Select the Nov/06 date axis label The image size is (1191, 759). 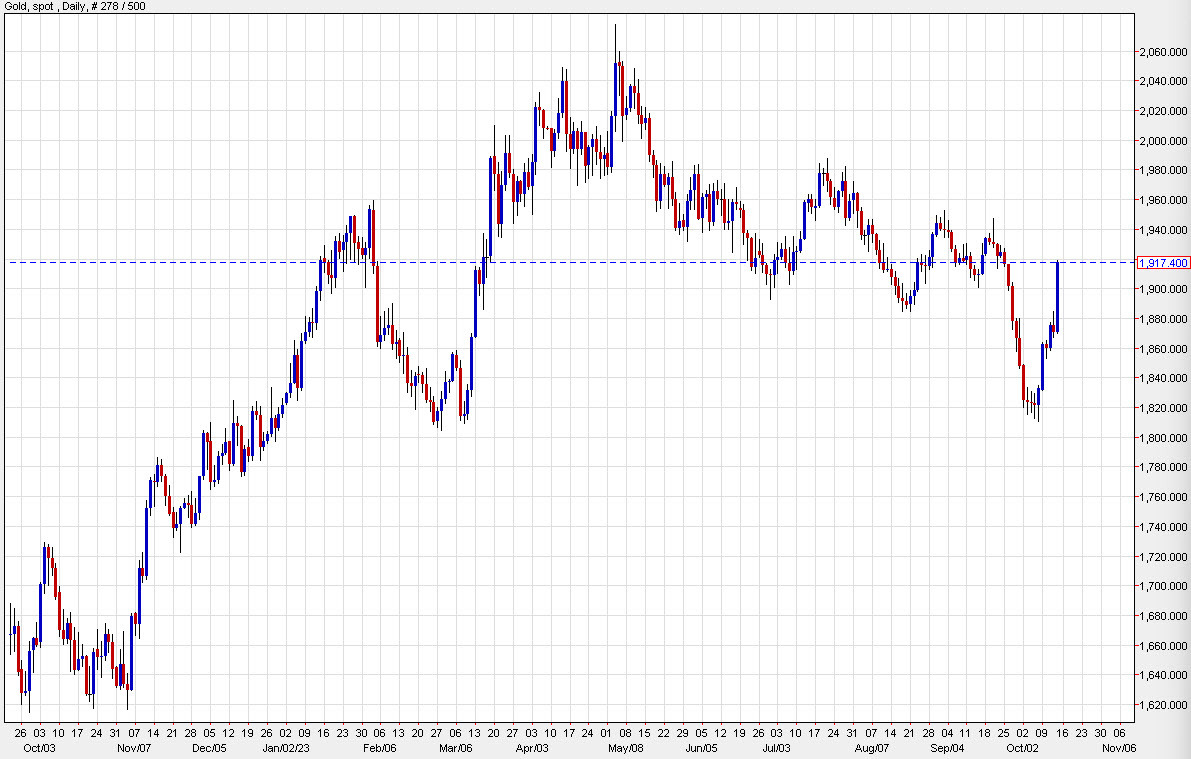click(1118, 746)
